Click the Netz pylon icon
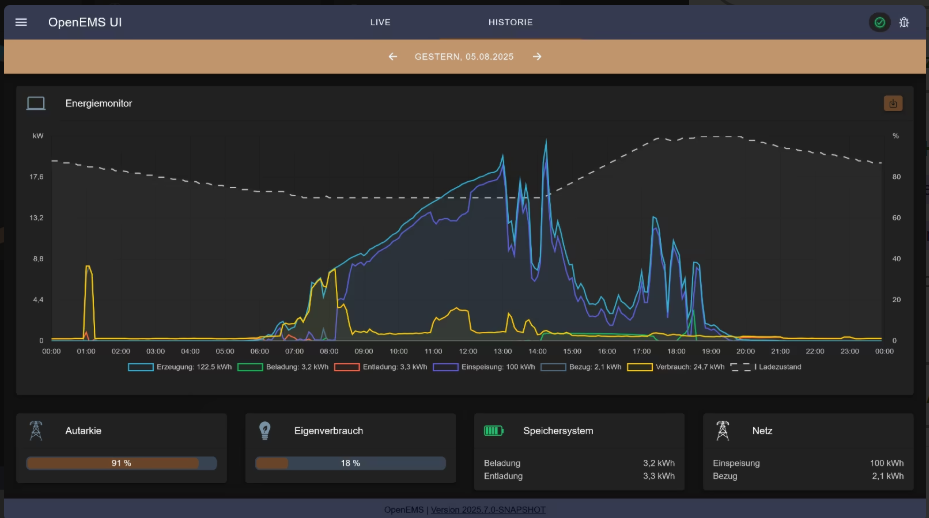This screenshot has height=518, width=929. tap(722, 430)
